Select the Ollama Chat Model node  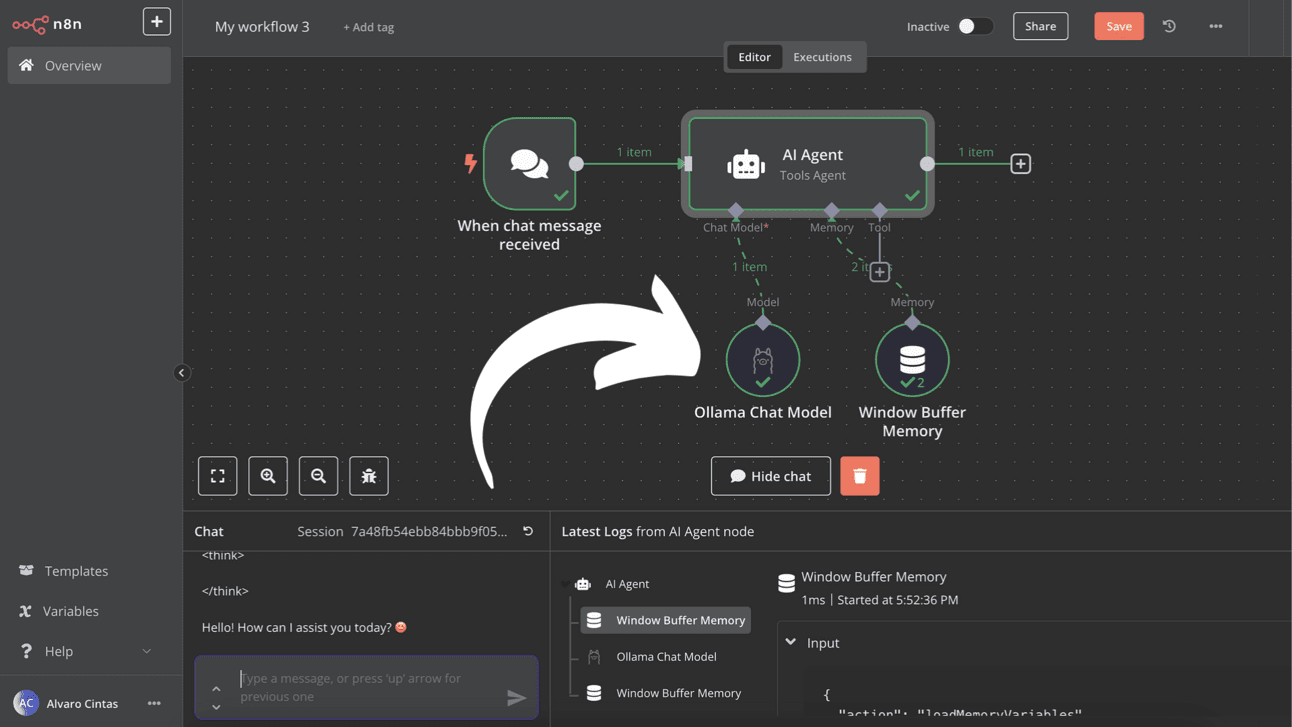click(763, 360)
